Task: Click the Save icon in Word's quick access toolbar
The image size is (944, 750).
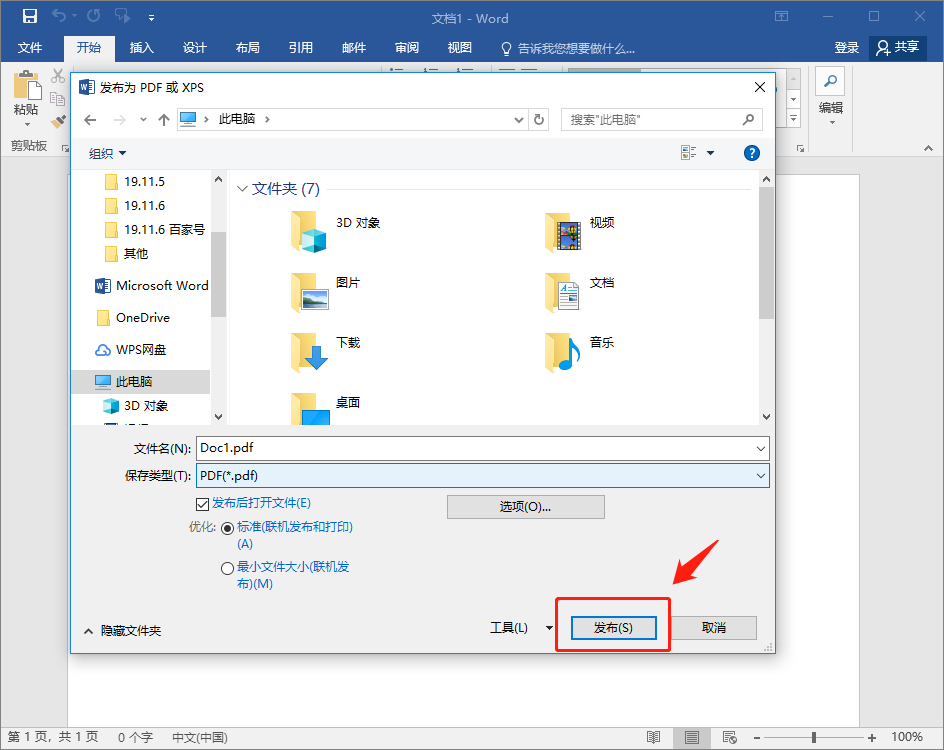Action: [30, 16]
